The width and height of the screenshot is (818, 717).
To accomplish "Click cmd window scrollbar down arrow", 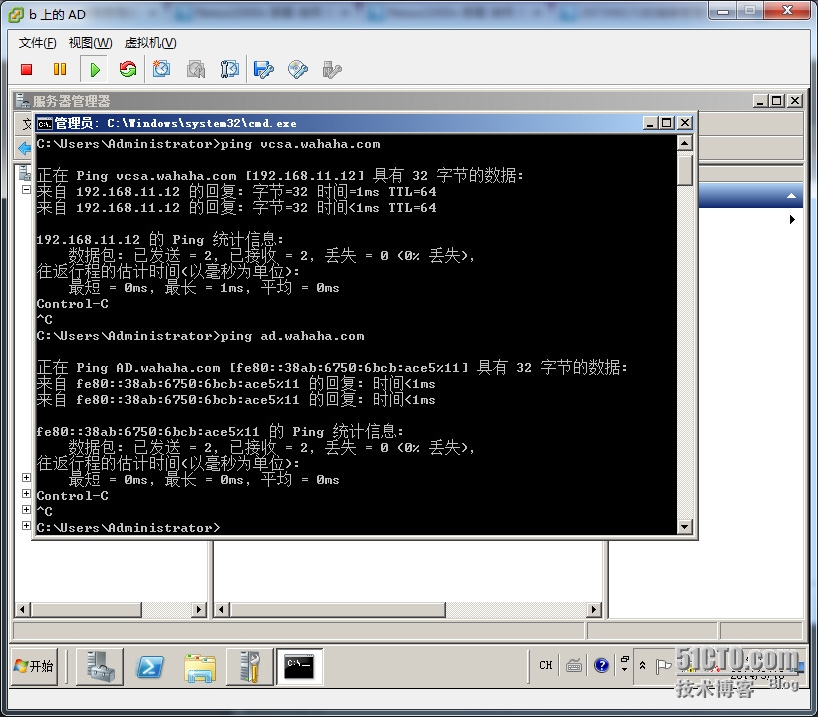I will click(684, 527).
